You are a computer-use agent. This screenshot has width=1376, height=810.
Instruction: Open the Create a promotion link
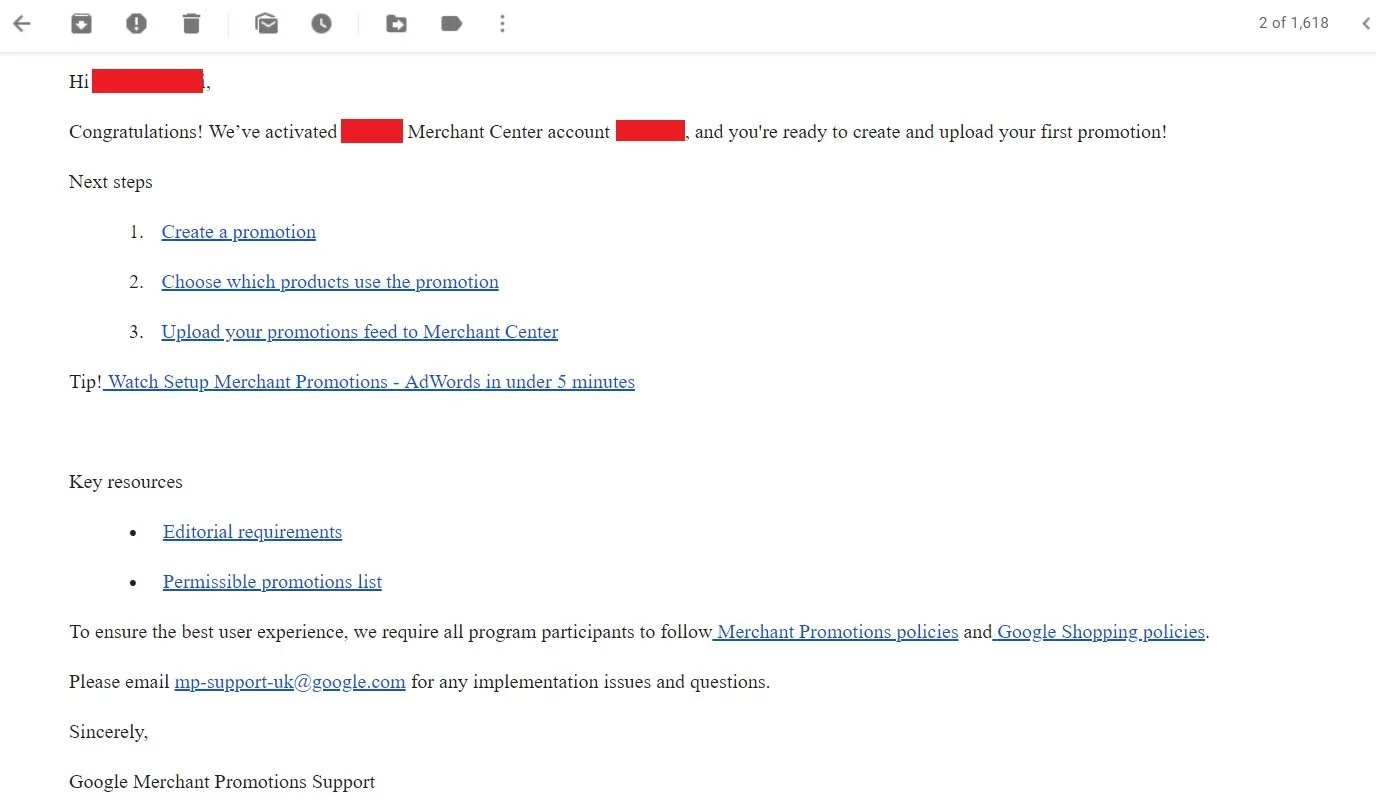(238, 232)
